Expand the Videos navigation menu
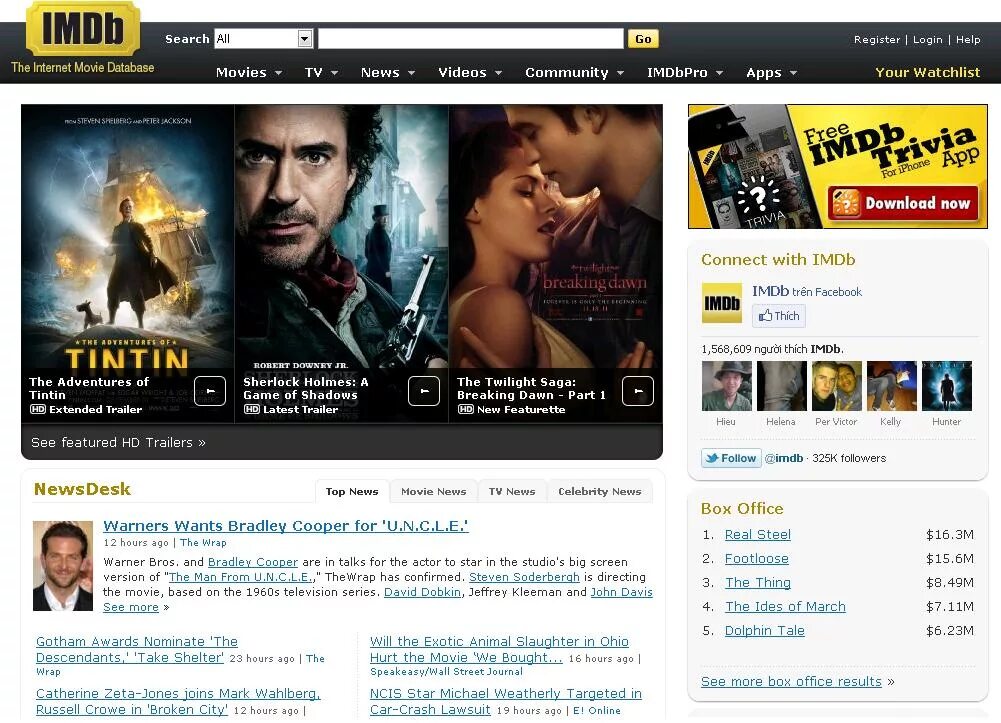The image size is (1001, 723). point(470,73)
